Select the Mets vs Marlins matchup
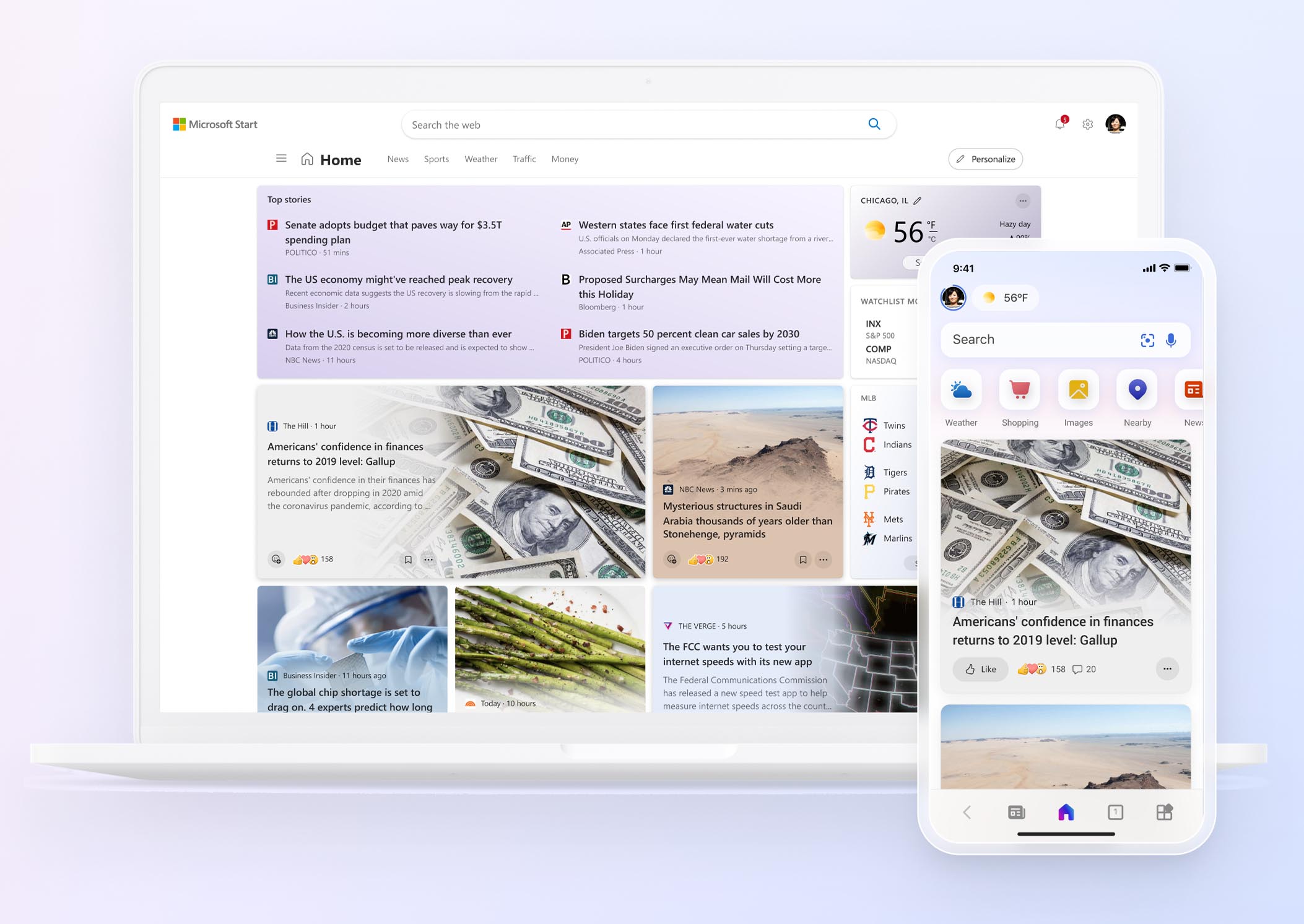 click(889, 529)
